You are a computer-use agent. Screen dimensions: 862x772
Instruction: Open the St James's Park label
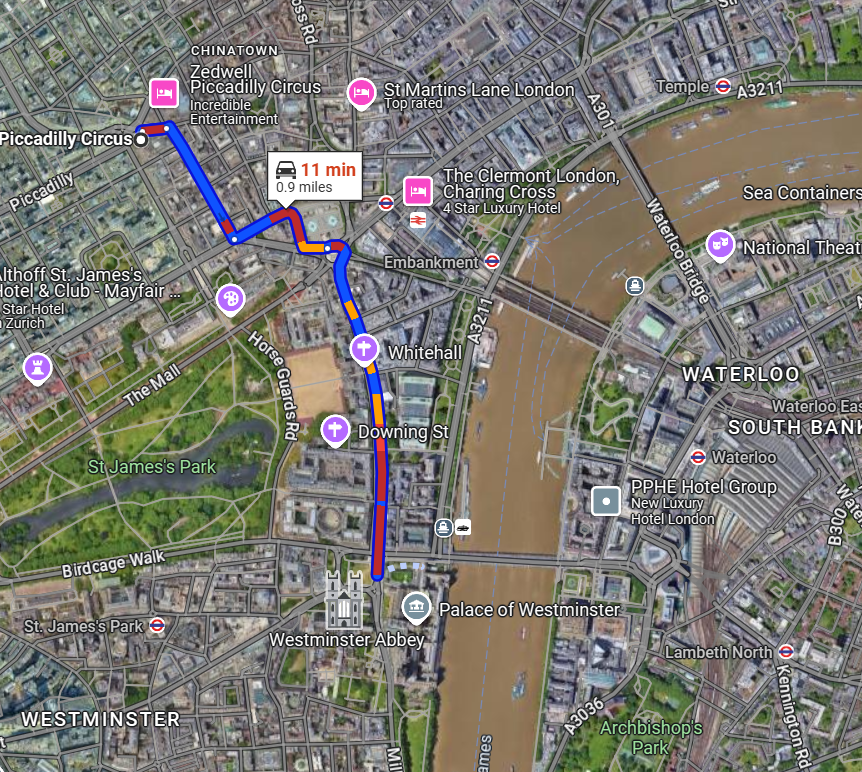(x=152, y=467)
